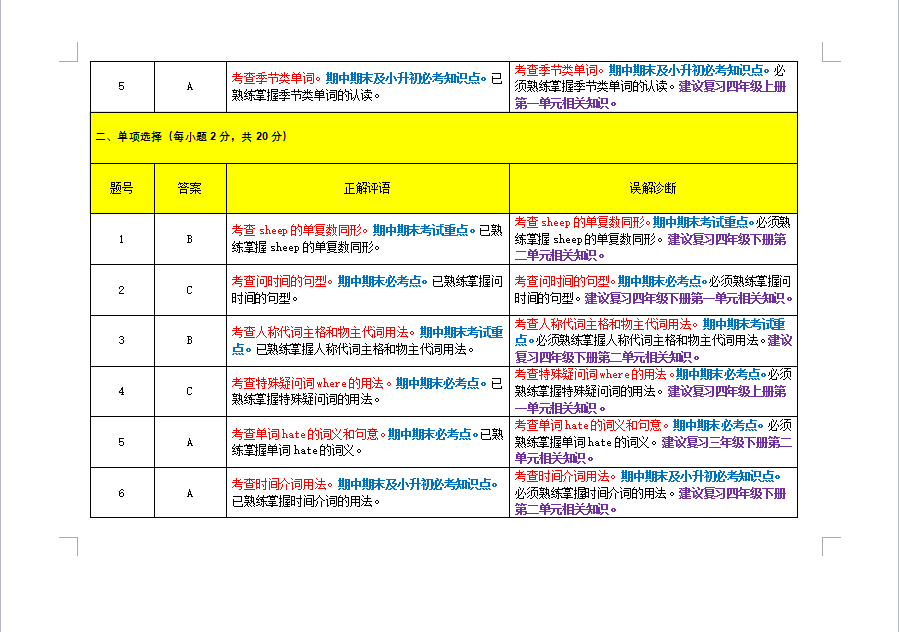Click the purple "建议复习三年级下册第二单元" text

[727, 442]
